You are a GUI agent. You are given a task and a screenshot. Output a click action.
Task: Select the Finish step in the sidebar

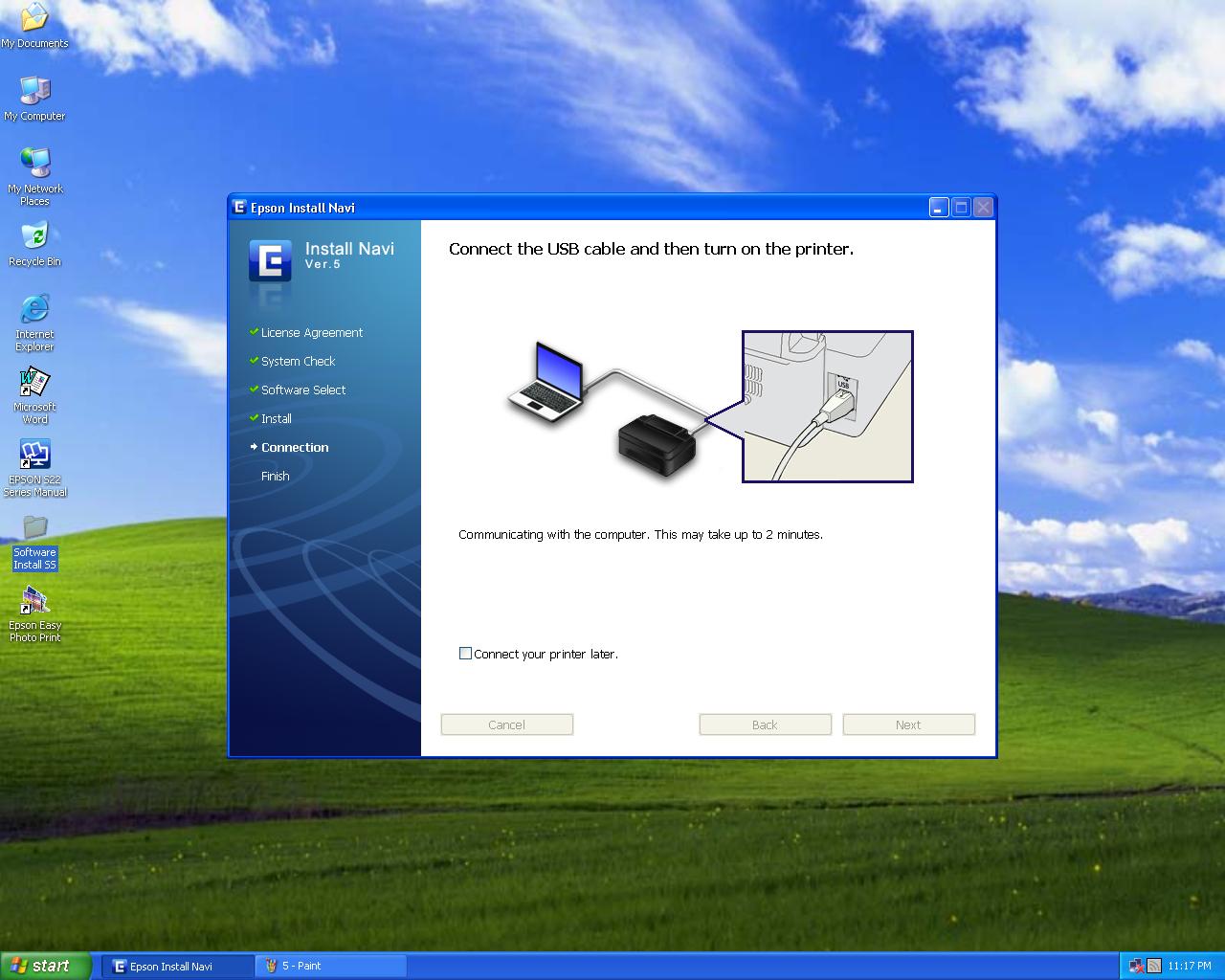(x=276, y=476)
